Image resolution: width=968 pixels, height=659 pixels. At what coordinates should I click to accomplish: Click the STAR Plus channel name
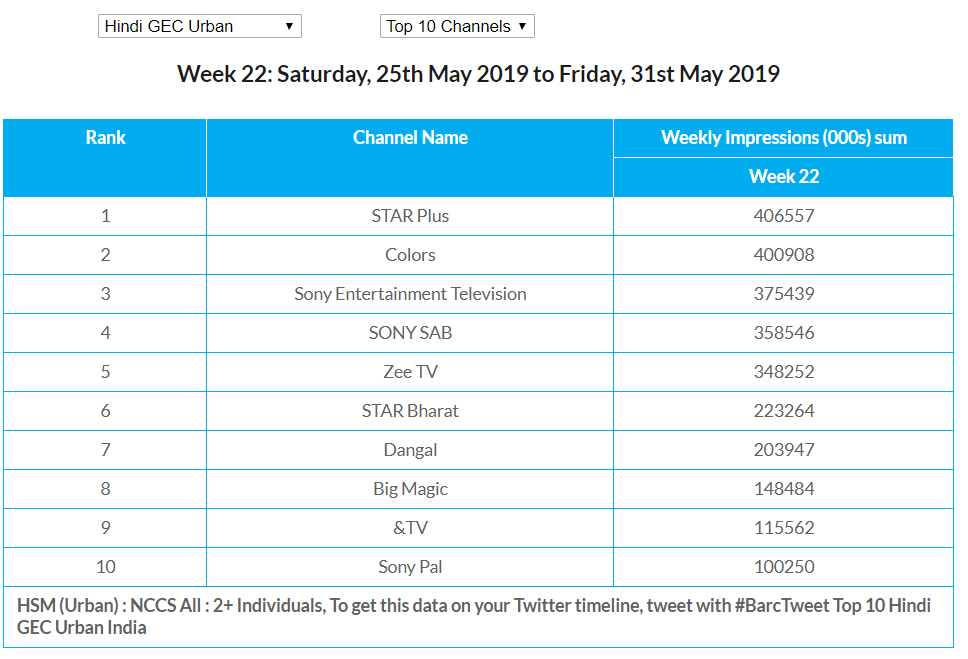pos(410,216)
